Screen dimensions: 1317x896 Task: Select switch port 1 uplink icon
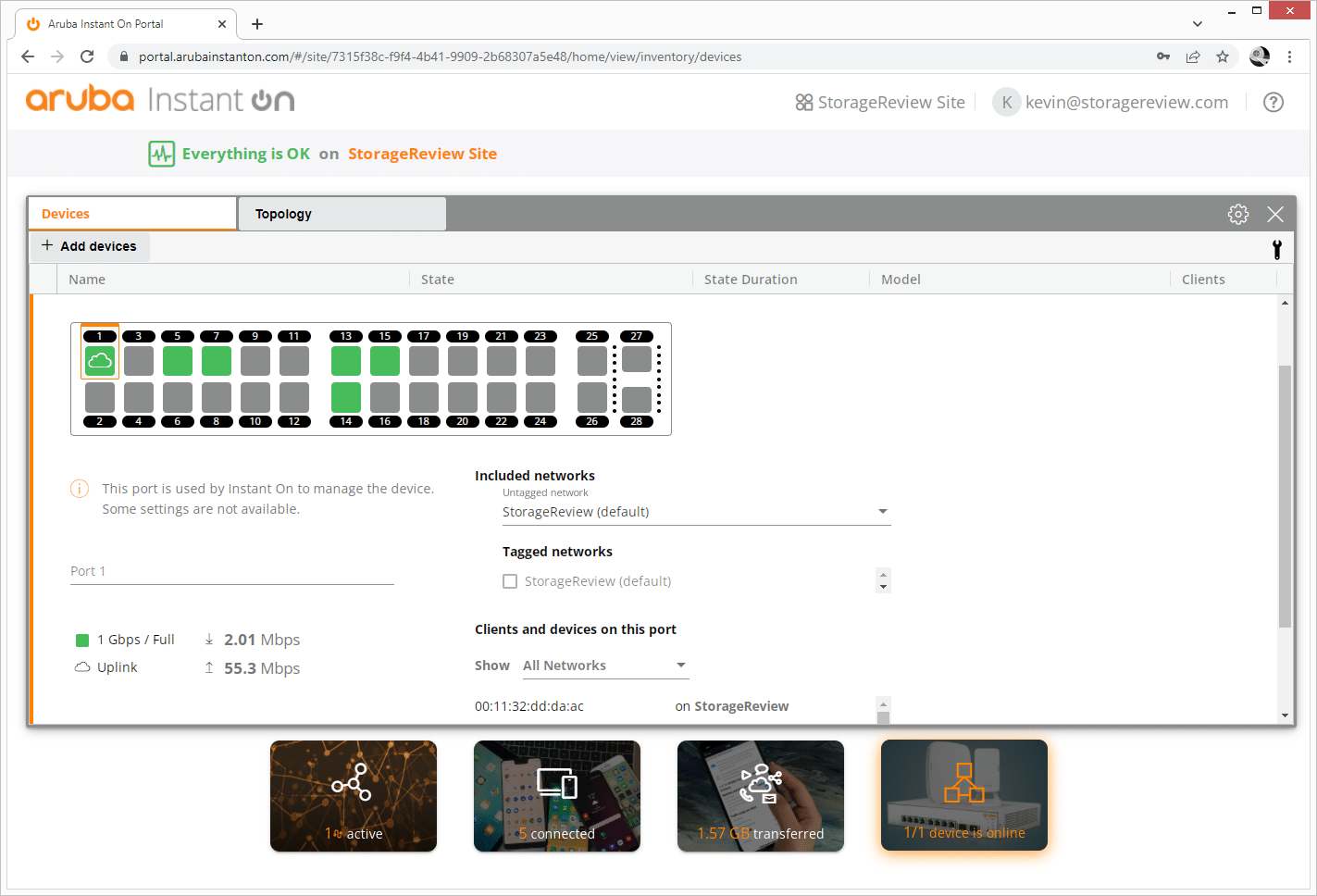100,361
